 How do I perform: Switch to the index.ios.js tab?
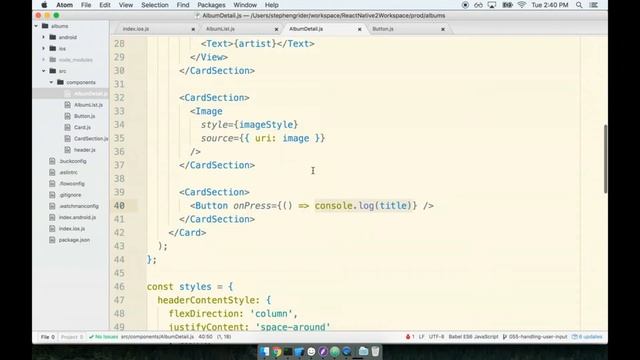(136, 29)
